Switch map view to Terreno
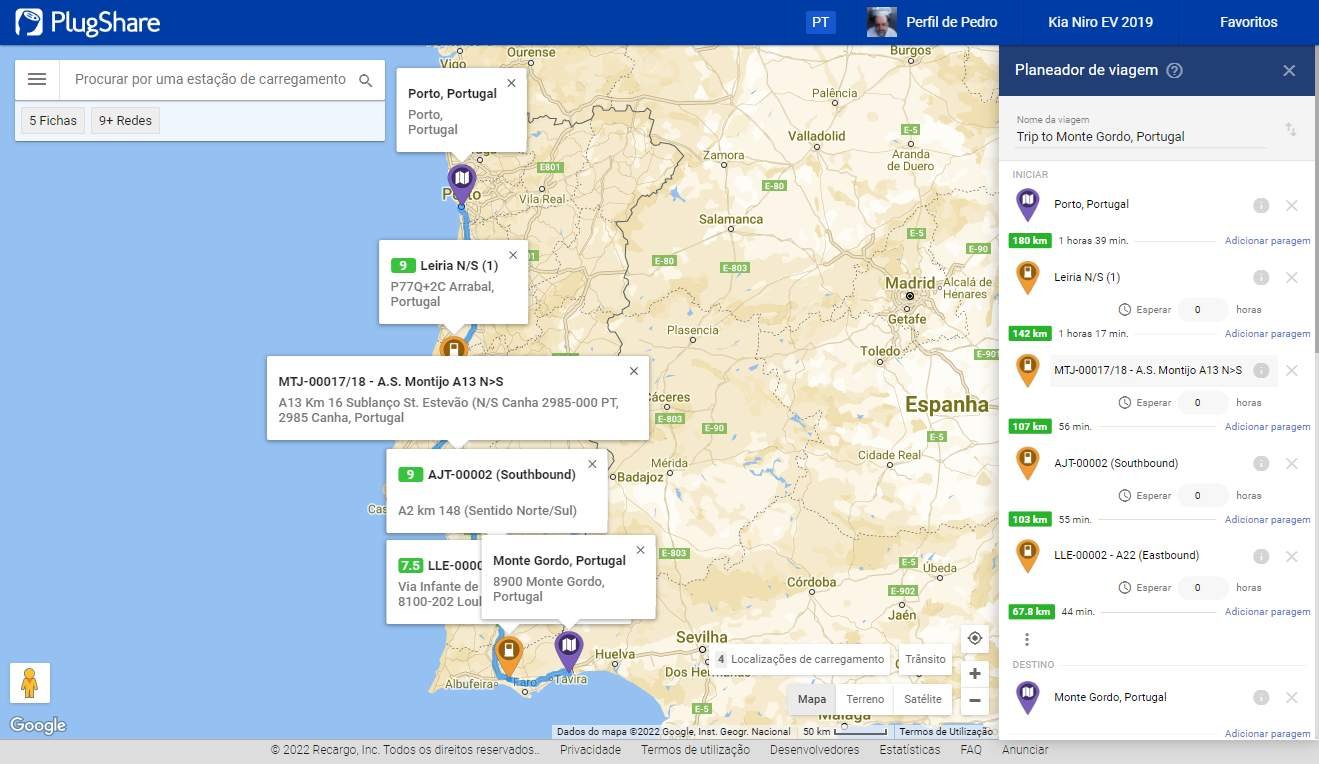This screenshot has height=764, width=1319. [865, 699]
